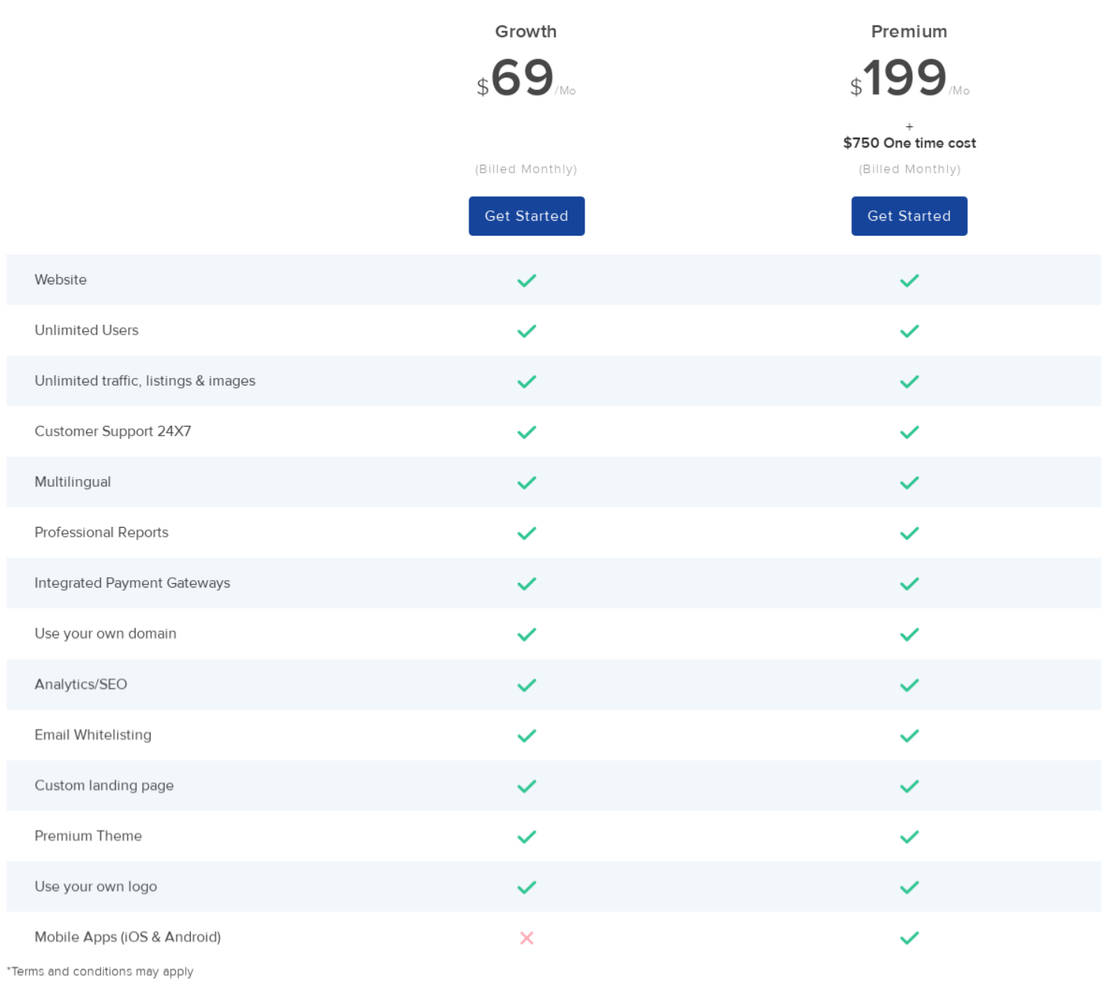1108x994 pixels.
Task: Click the Mobile Apps checkmark under Premium
Action: [x=909, y=937]
